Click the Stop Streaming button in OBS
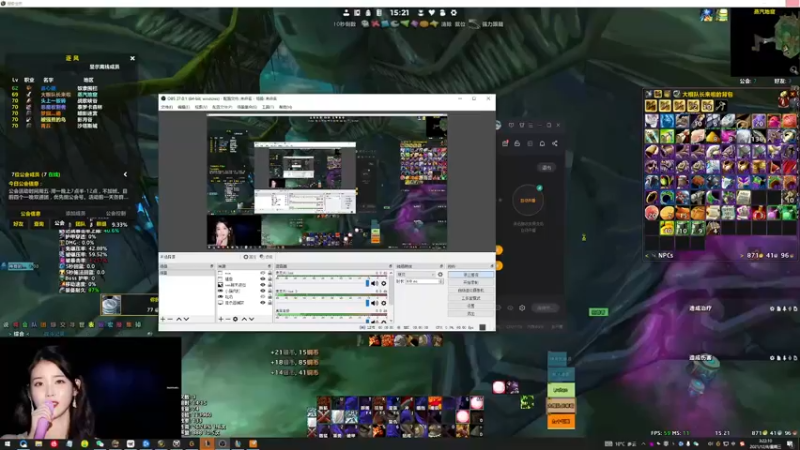This screenshot has width=800, height=450. [470, 274]
